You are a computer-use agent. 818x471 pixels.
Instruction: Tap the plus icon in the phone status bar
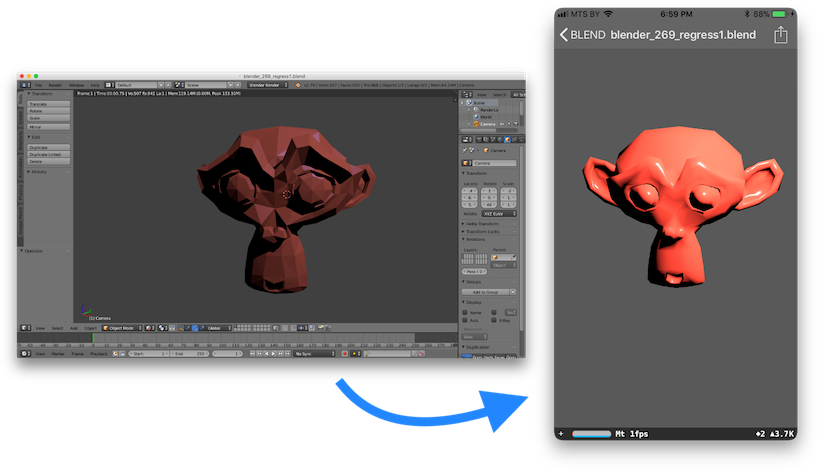pyautogui.click(x=561, y=433)
